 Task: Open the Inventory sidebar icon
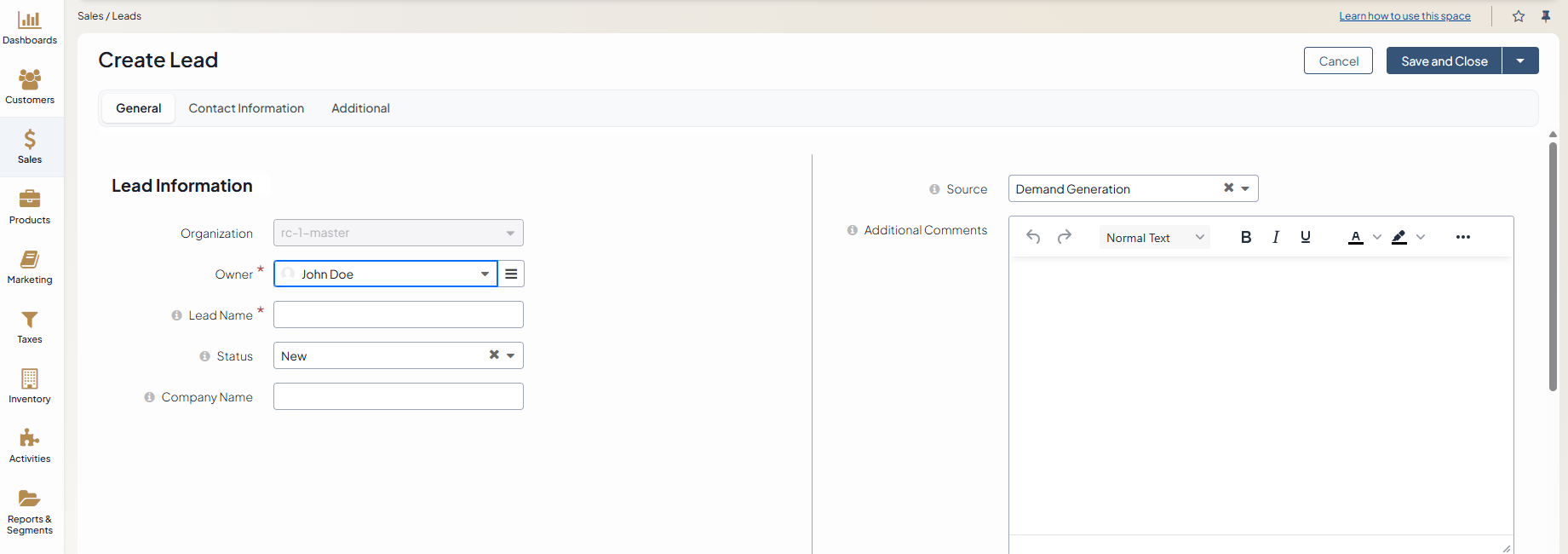click(x=30, y=386)
